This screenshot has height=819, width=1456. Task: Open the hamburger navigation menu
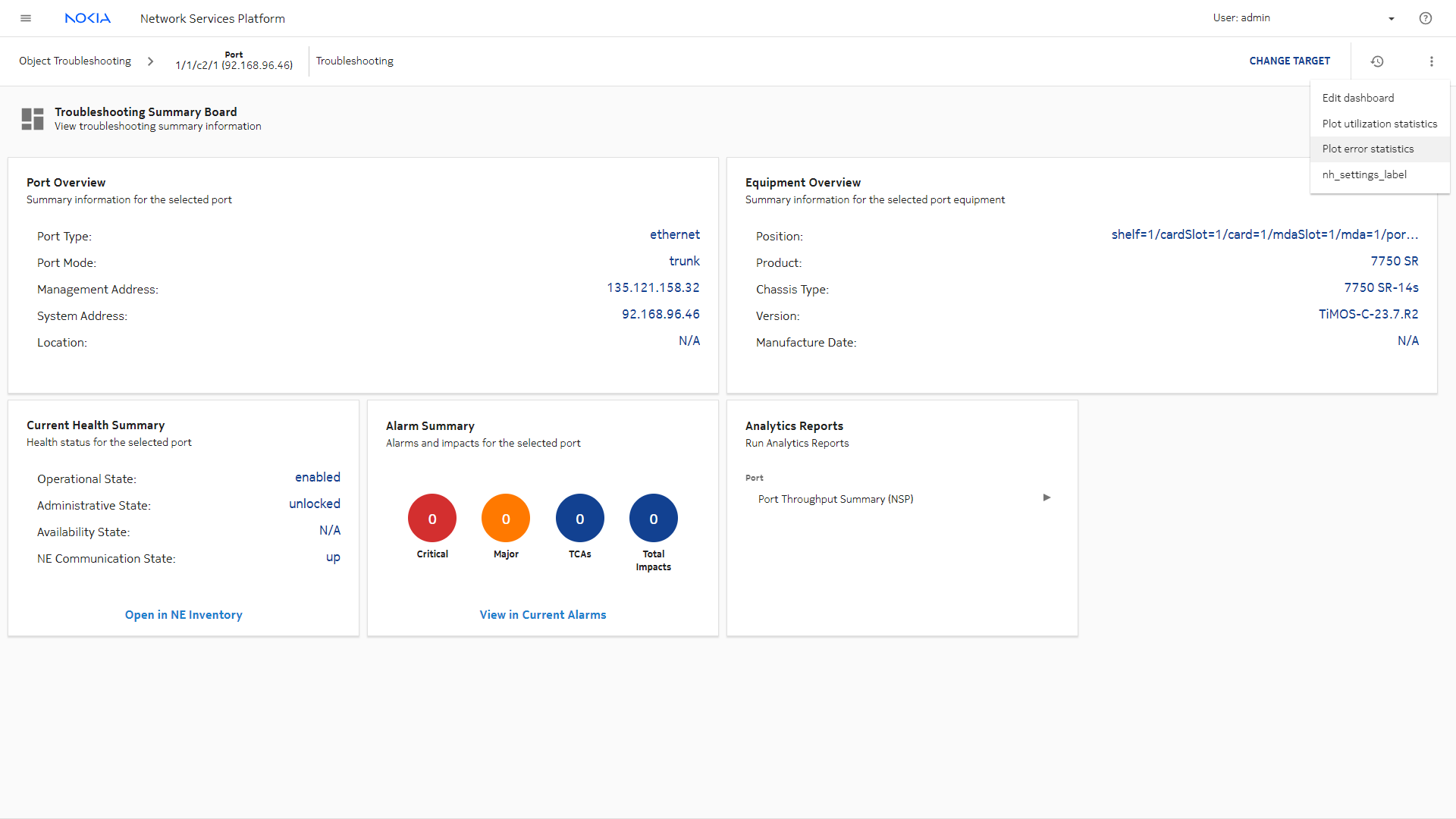[x=26, y=18]
